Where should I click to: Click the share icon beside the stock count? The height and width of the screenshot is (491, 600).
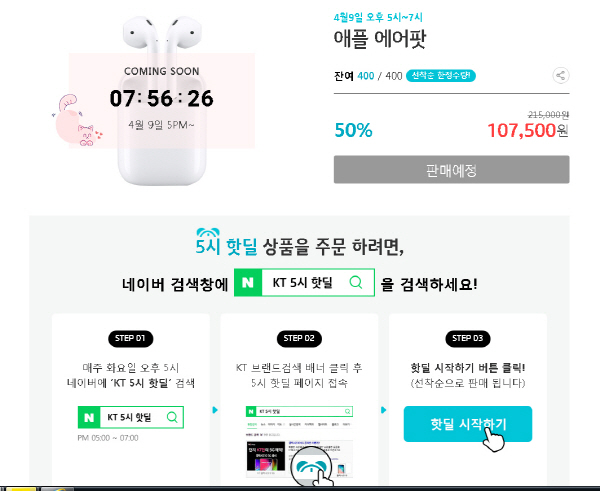coord(560,75)
